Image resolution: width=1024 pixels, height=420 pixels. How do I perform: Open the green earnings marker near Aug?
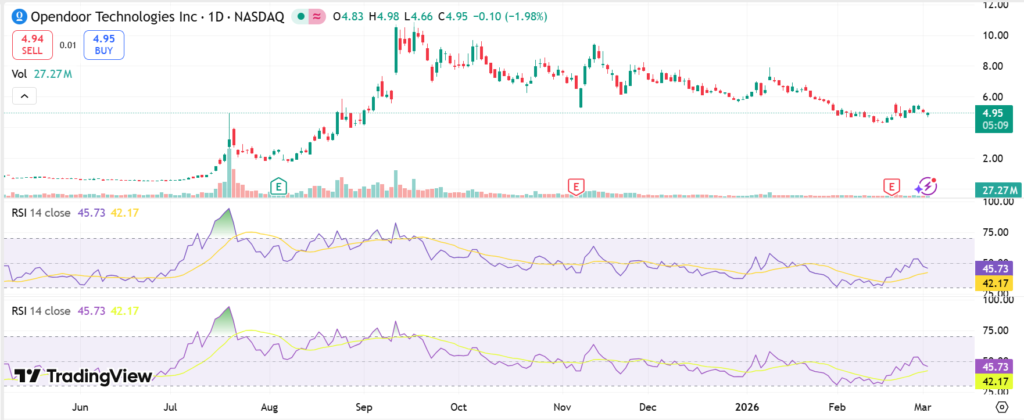point(279,187)
